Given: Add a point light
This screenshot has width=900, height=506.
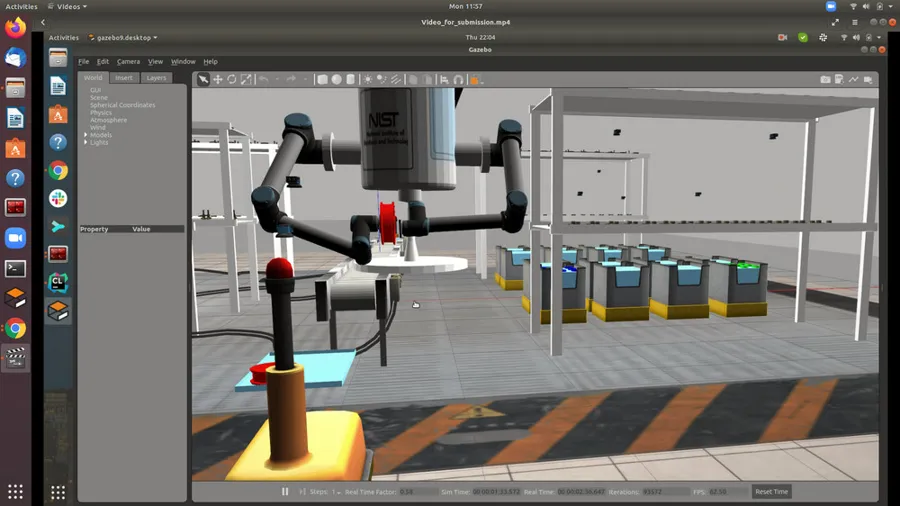Looking at the screenshot, I should [368, 79].
